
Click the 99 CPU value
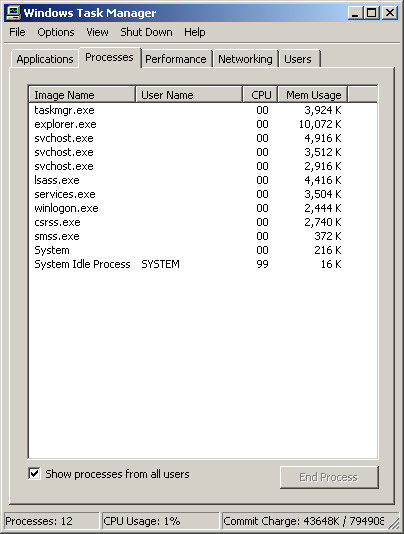pyautogui.click(x=262, y=264)
